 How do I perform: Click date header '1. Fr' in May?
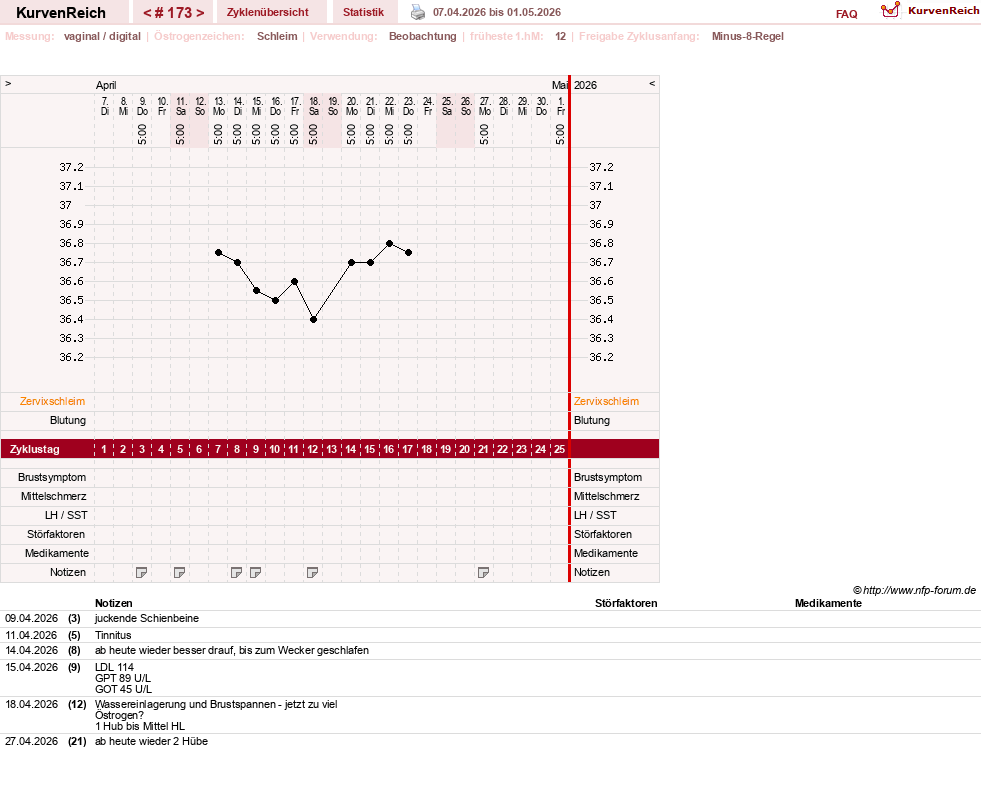tap(561, 106)
